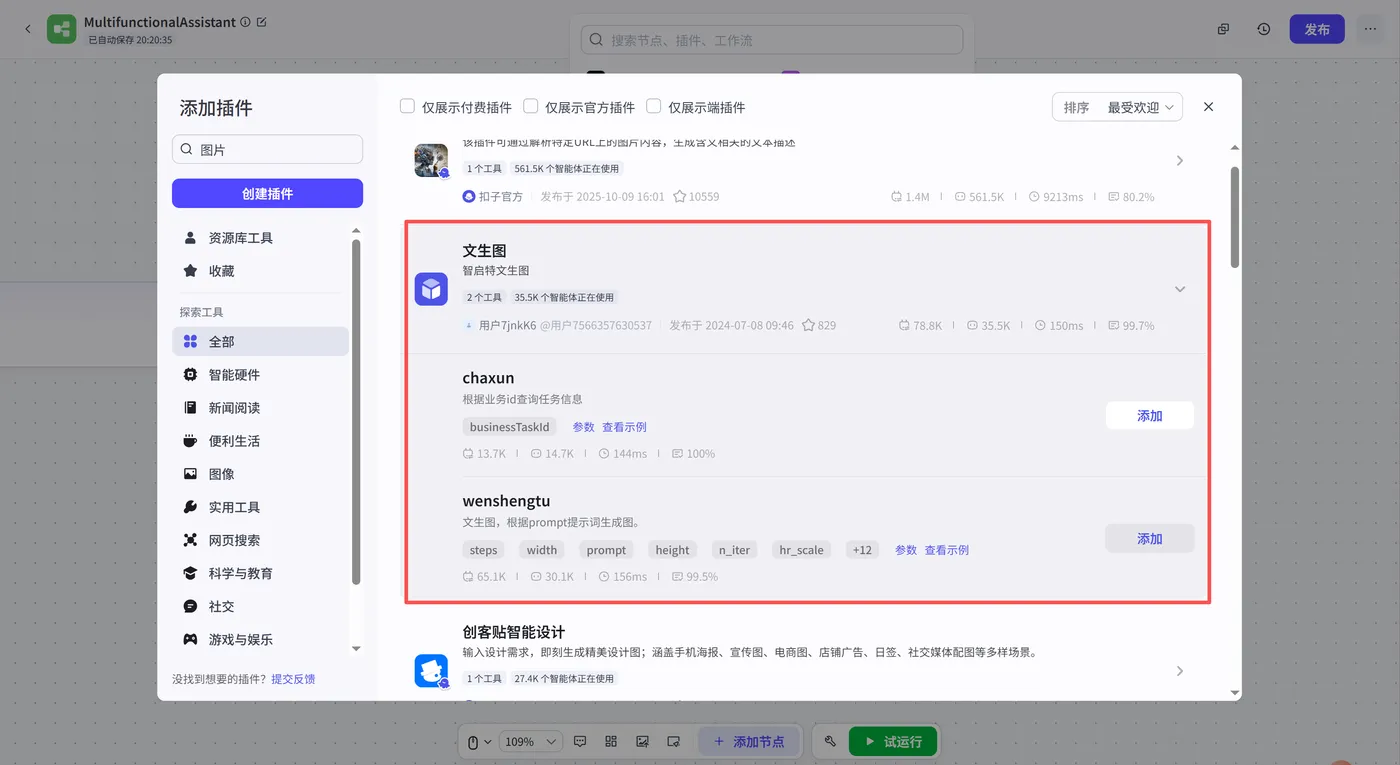
Task: Open the 智能硬件 plugin category
Action: pyautogui.click(x=237, y=374)
